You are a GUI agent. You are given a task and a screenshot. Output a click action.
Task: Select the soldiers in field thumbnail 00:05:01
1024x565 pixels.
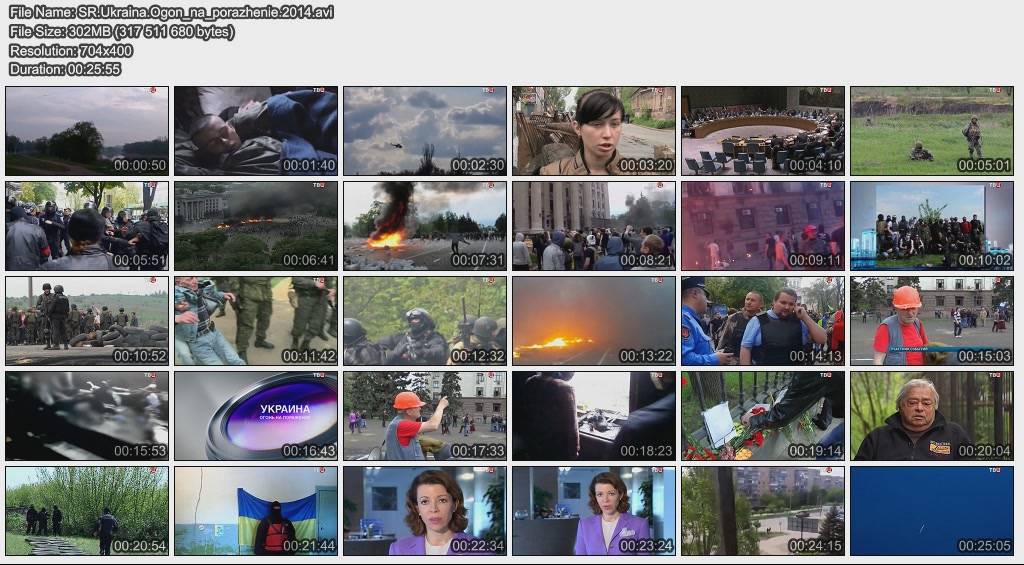tap(932, 131)
